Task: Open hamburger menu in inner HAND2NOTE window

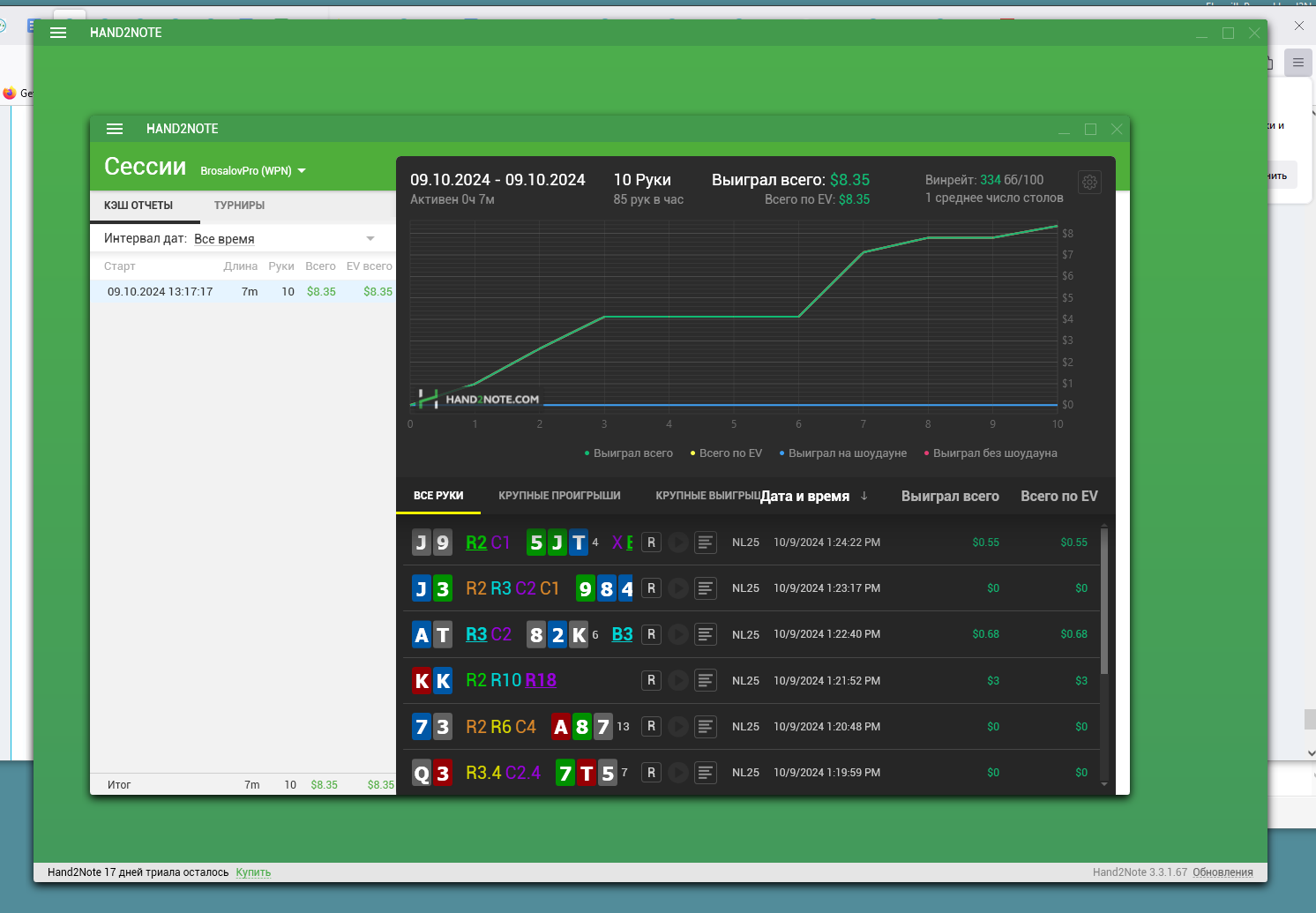Action: click(x=115, y=129)
